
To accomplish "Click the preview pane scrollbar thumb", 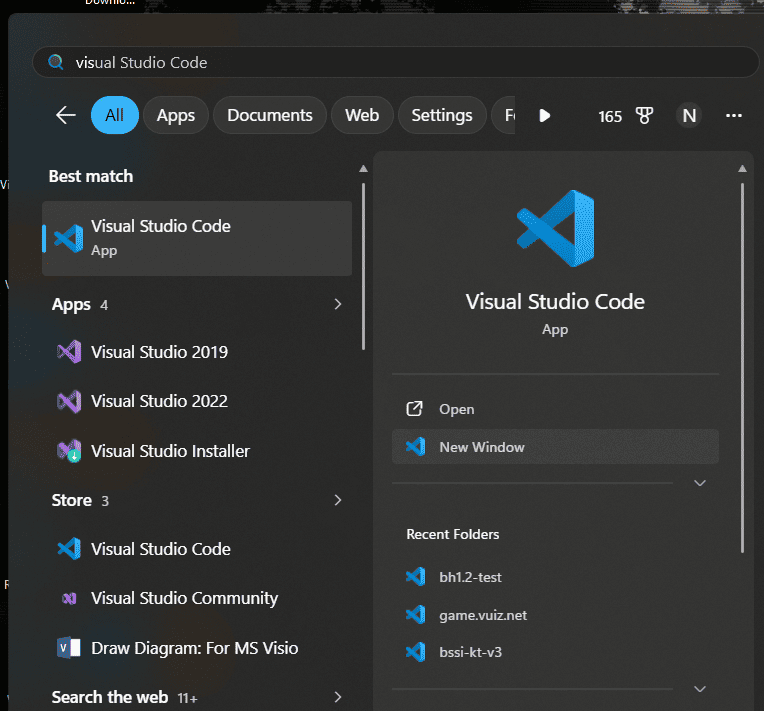I will (x=742, y=368).
